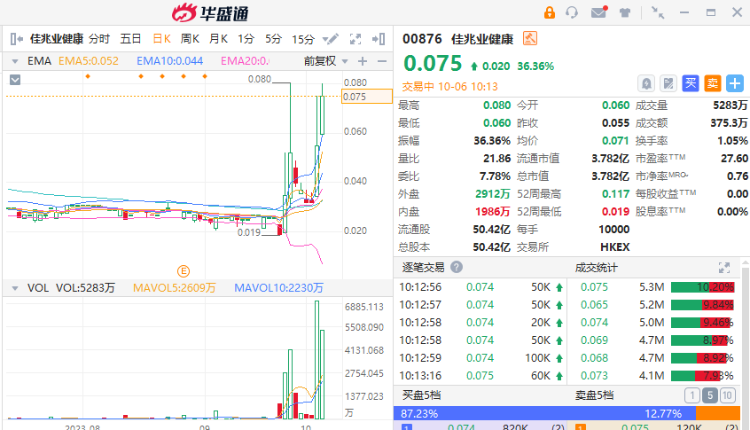The height and width of the screenshot is (430, 750).
Task: Click the shirt skin theme icon
Action: [625, 13]
